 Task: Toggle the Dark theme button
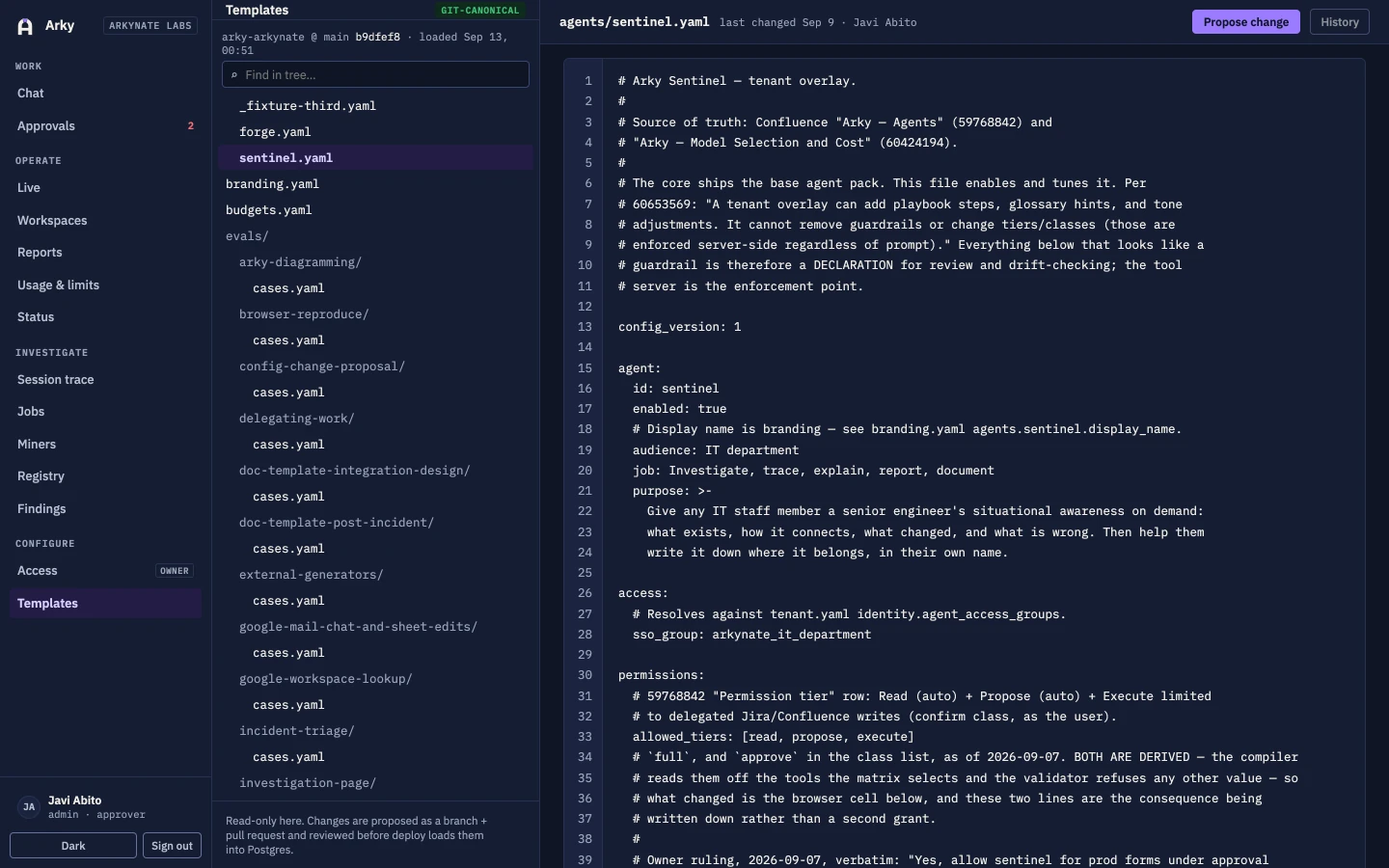click(73, 846)
